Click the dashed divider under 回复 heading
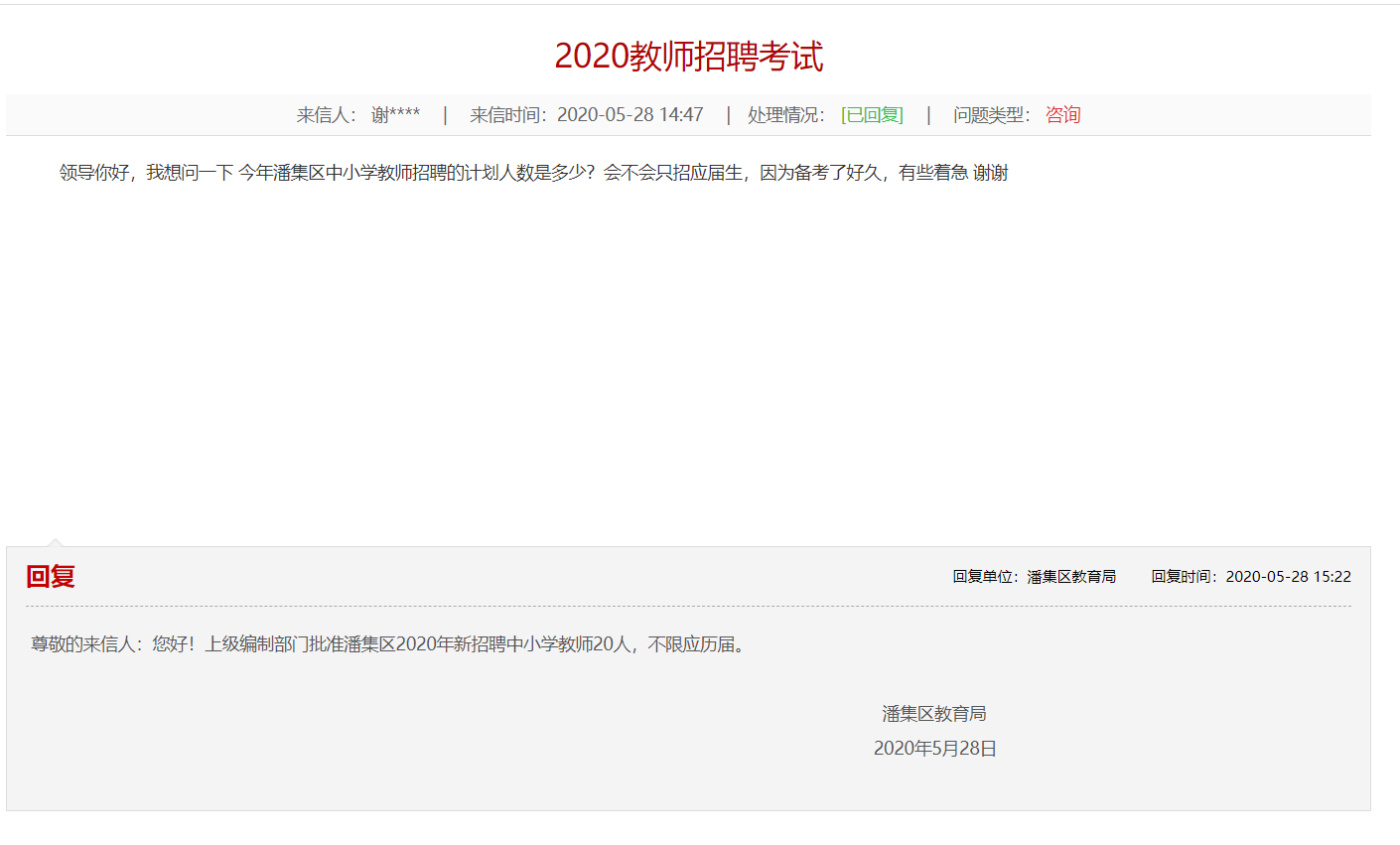1400x845 pixels. coord(688,606)
